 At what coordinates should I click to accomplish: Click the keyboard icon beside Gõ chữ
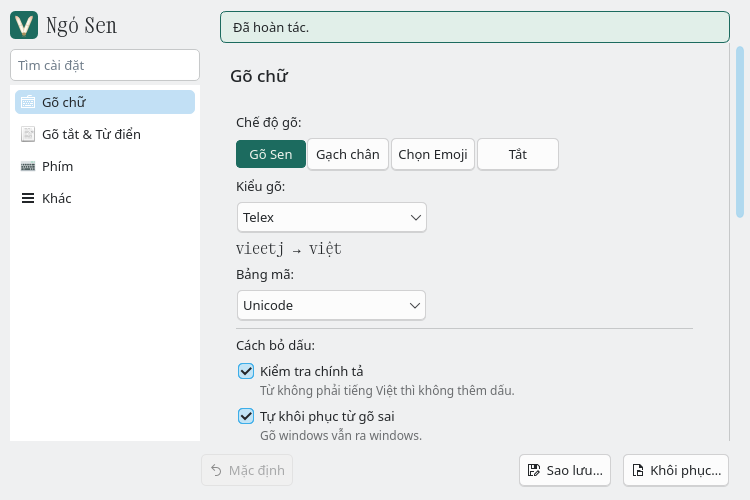click(x=28, y=102)
